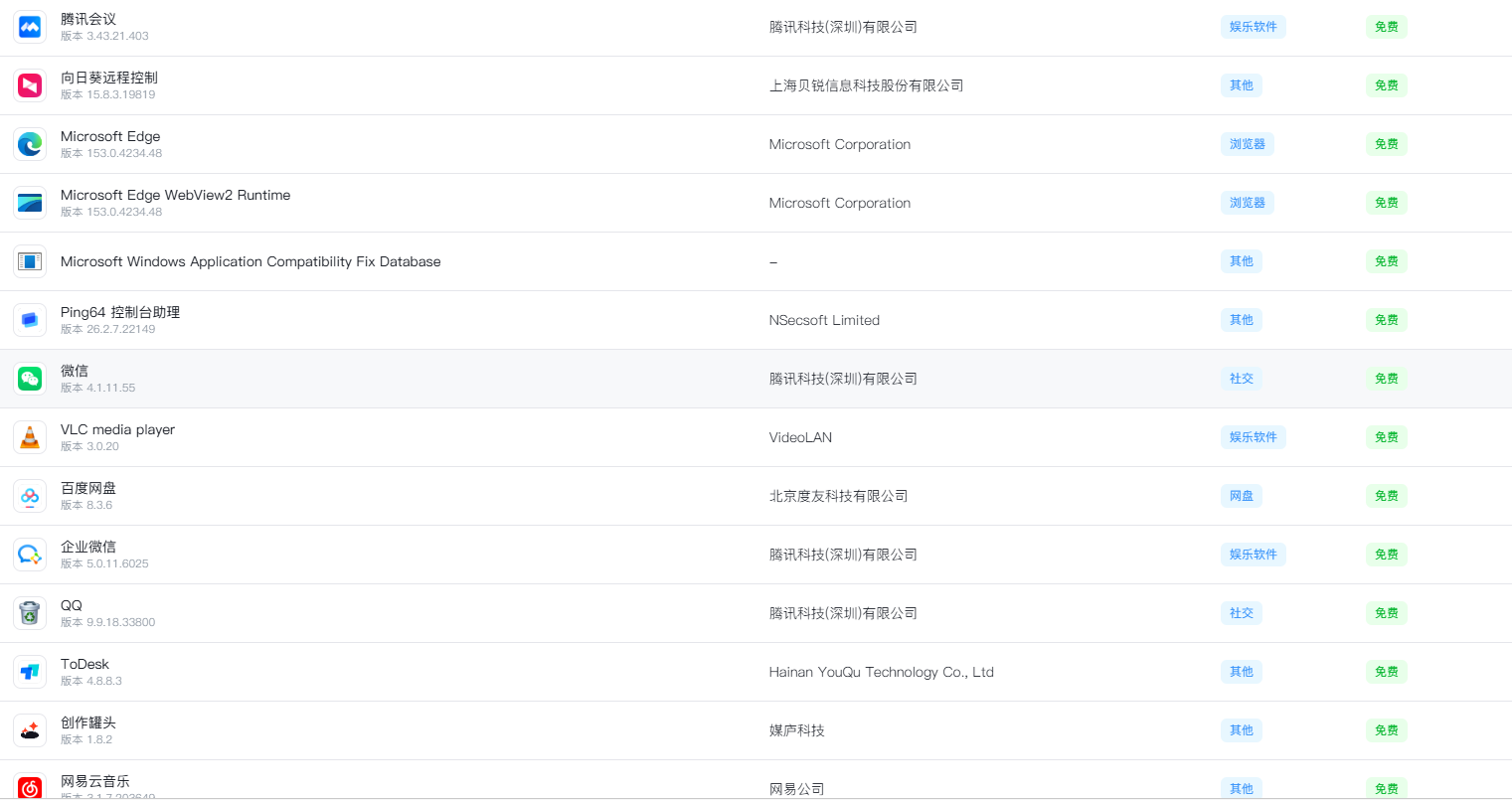Viewport: 1512px width, 800px height.
Task: Click the Ping64 console assistant icon
Action: 30,320
